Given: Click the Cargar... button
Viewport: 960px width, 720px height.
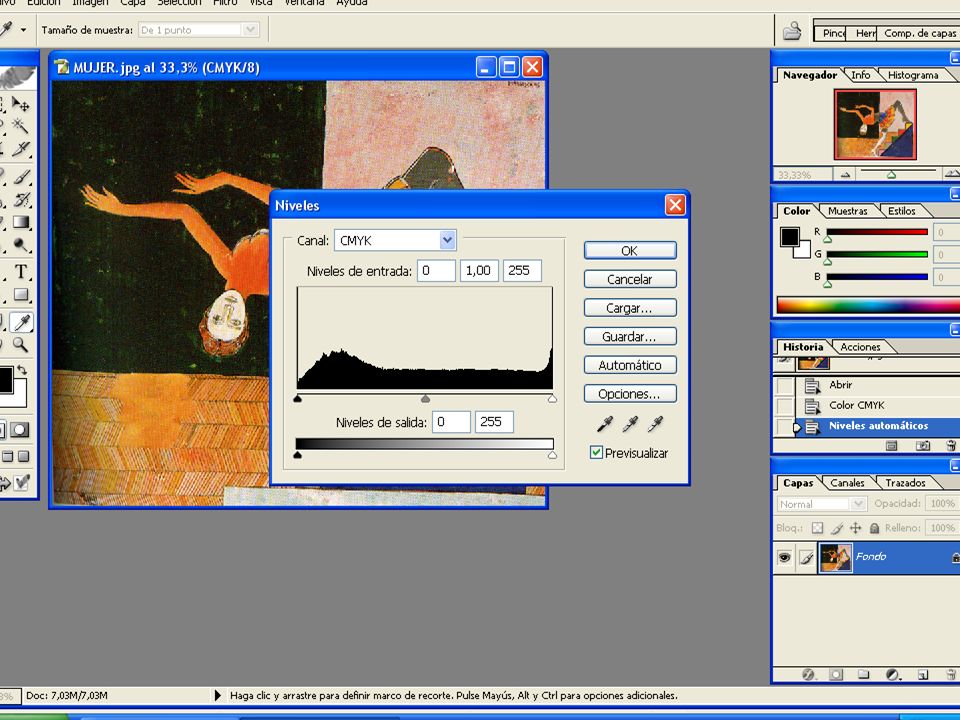Looking at the screenshot, I should (x=630, y=308).
